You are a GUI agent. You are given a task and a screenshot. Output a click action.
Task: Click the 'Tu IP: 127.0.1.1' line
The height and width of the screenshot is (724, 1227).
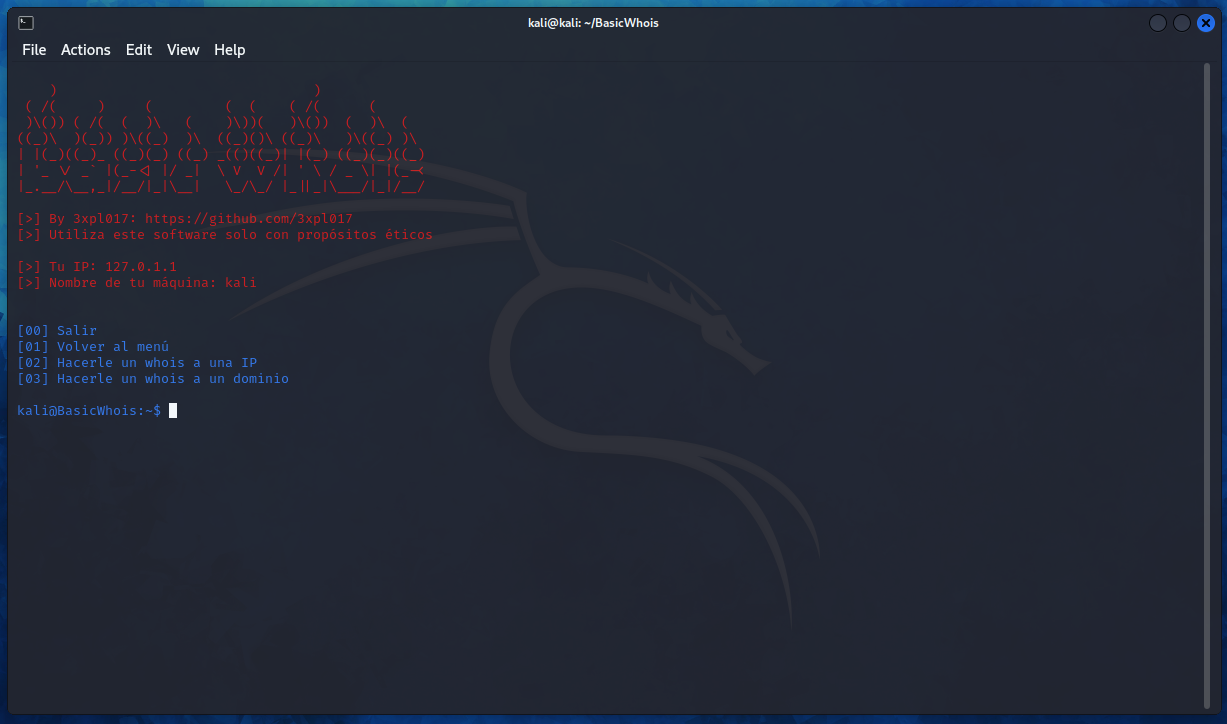pos(97,267)
